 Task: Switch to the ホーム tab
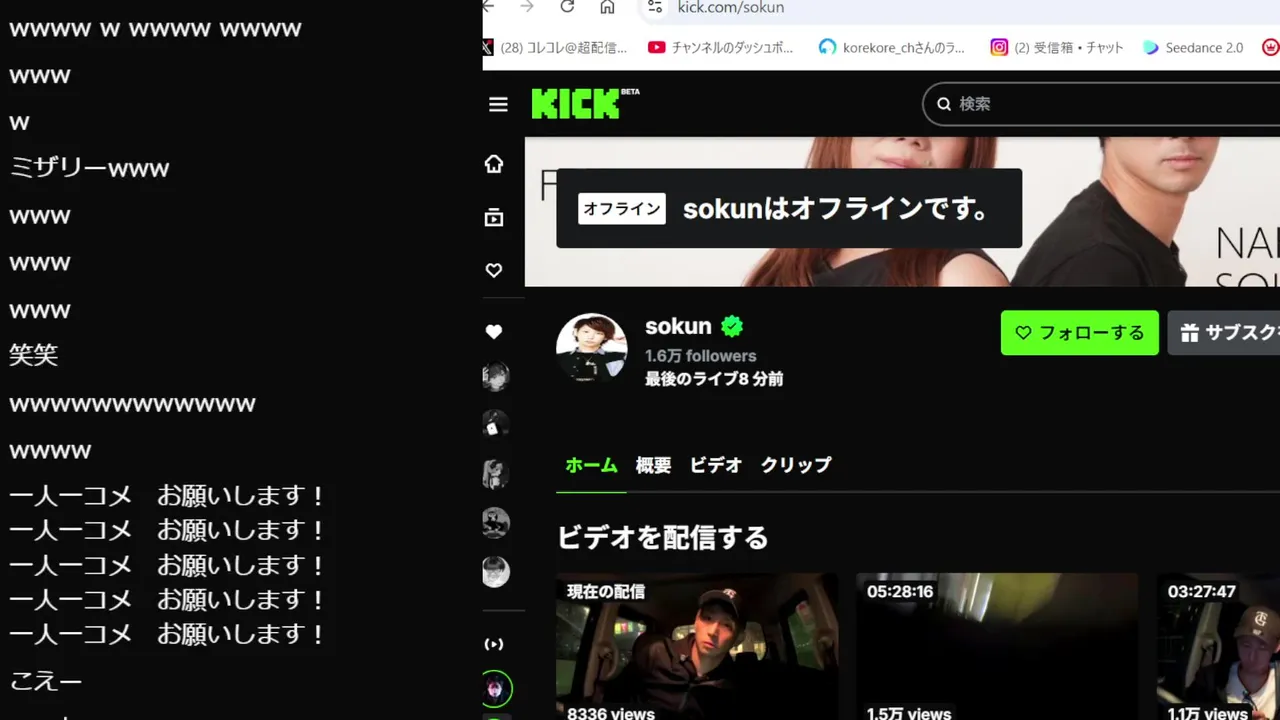pos(591,465)
